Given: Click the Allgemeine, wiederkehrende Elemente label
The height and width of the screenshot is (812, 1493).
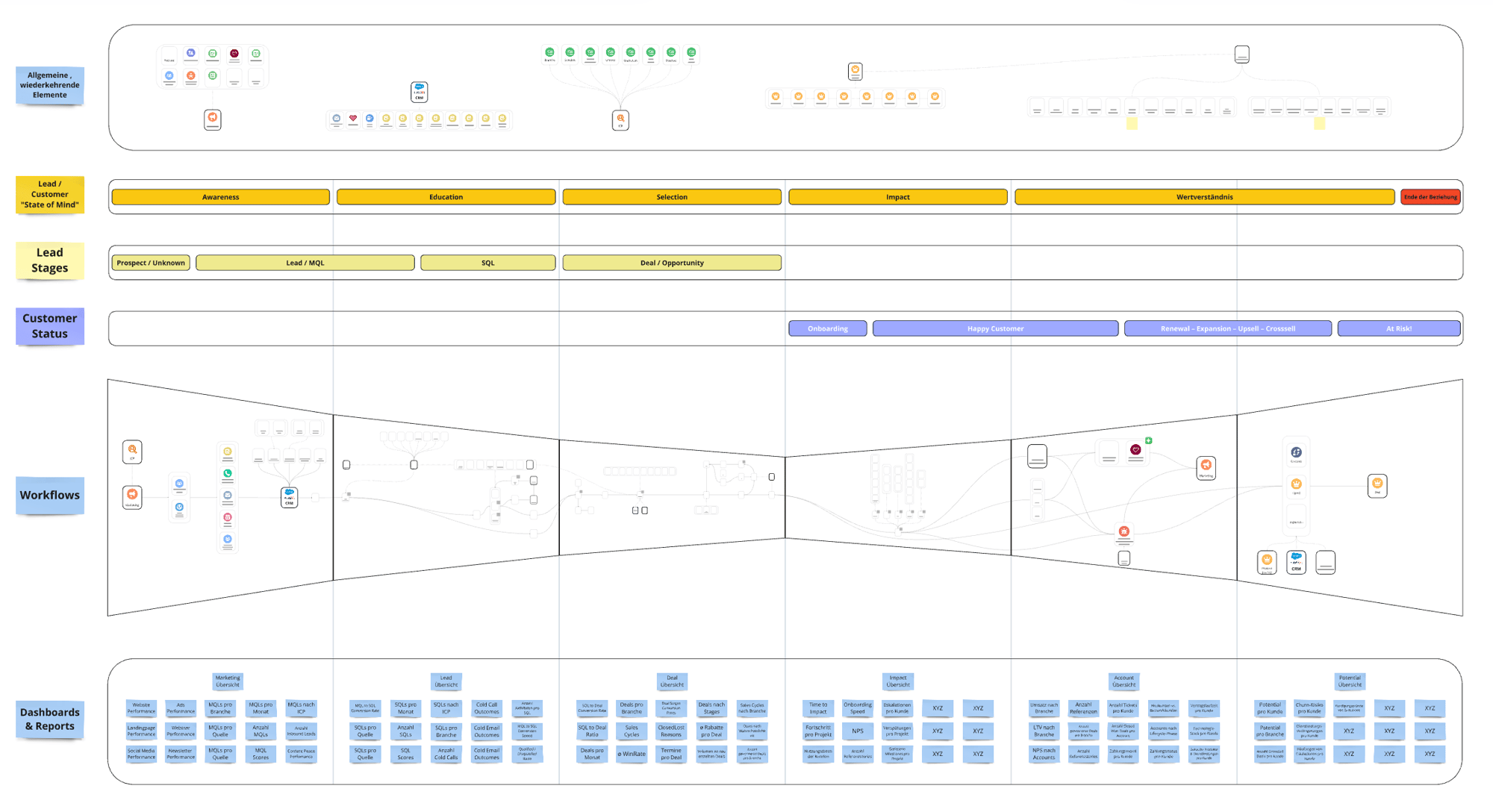Looking at the screenshot, I should pos(50,85).
